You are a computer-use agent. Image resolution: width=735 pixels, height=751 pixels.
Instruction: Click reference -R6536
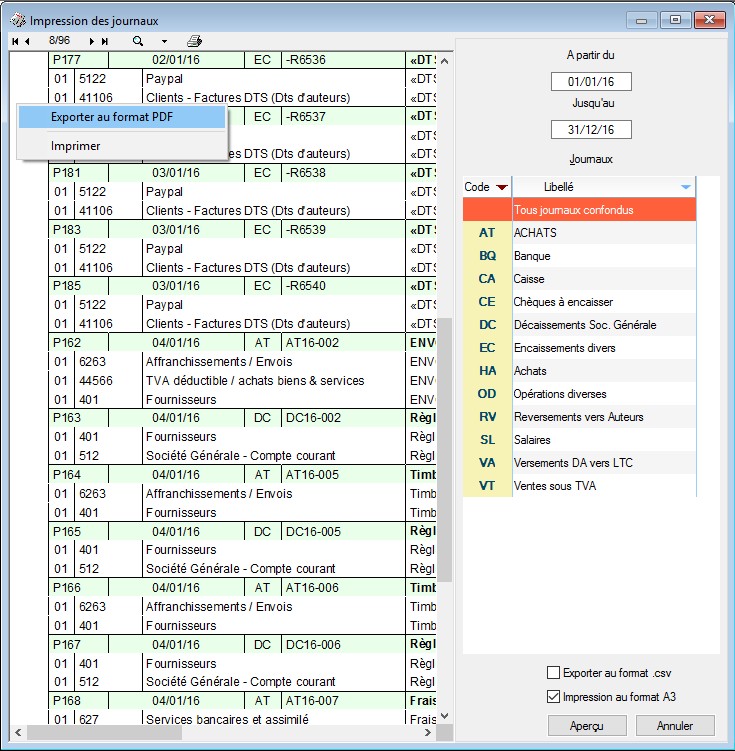pyautogui.click(x=305, y=60)
